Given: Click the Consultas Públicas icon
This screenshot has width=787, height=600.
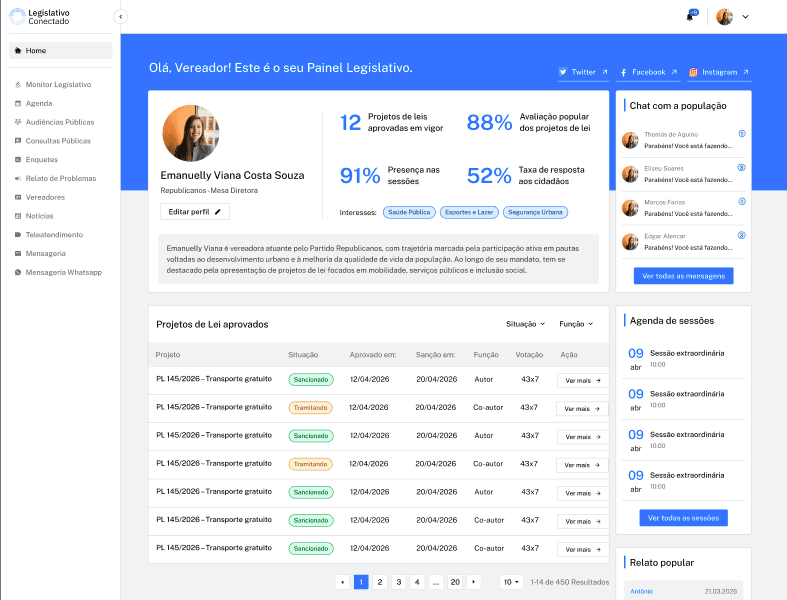Looking at the screenshot, I should 18,141.
